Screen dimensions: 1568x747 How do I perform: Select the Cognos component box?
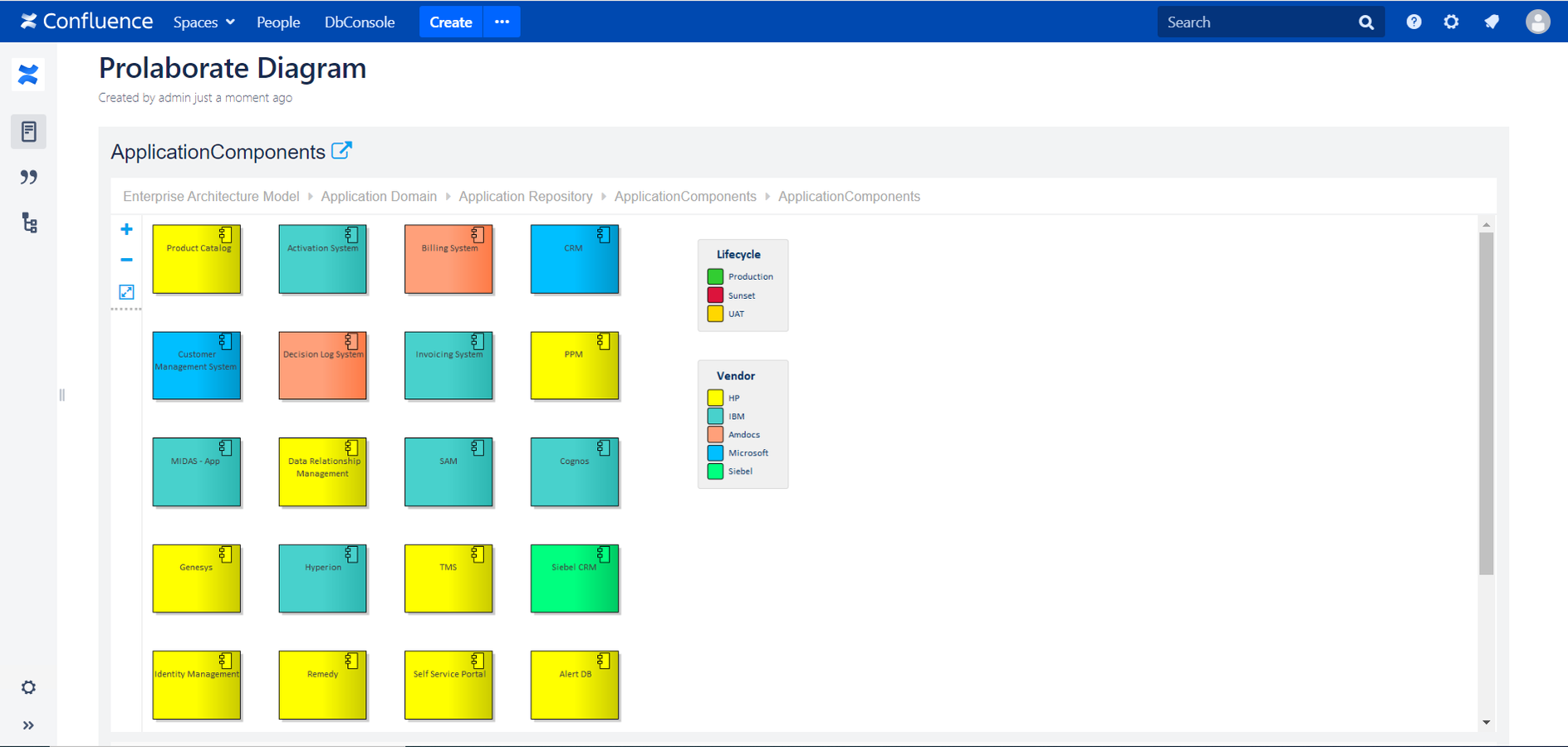pyautogui.click(x=575, y=472)
